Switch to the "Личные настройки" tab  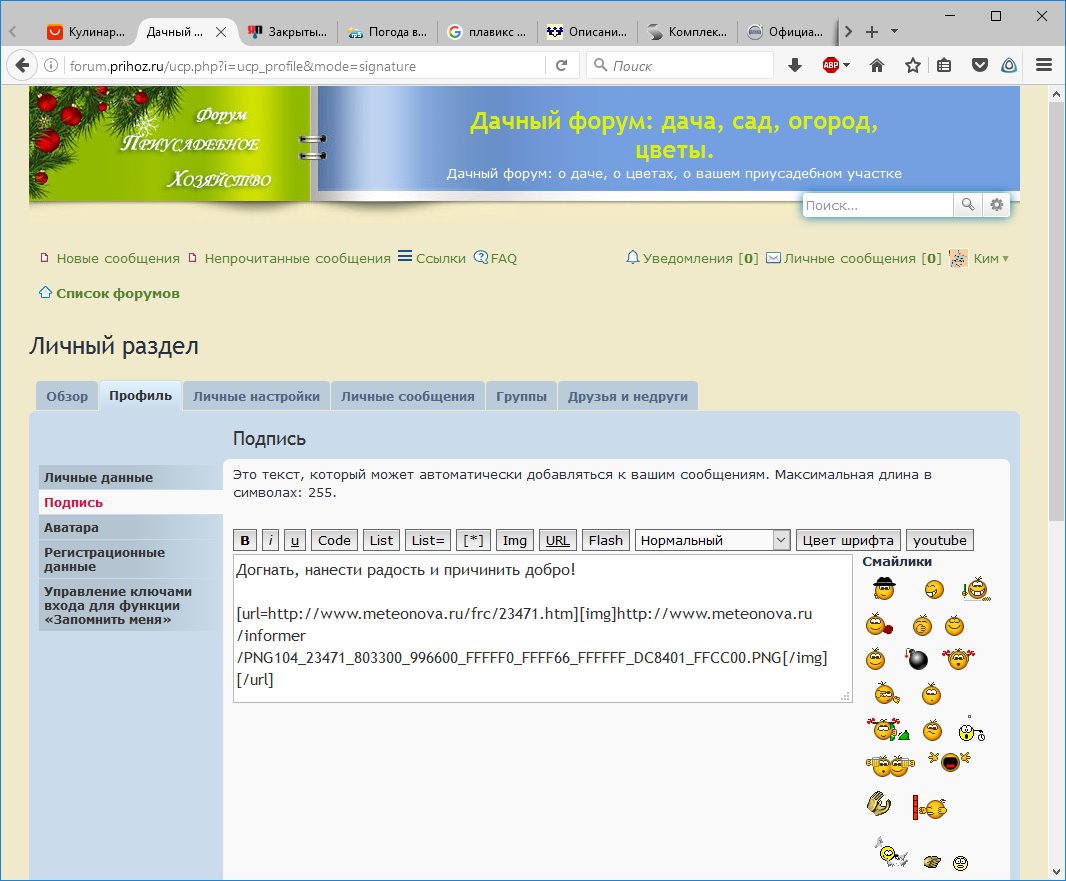[256, 396]
